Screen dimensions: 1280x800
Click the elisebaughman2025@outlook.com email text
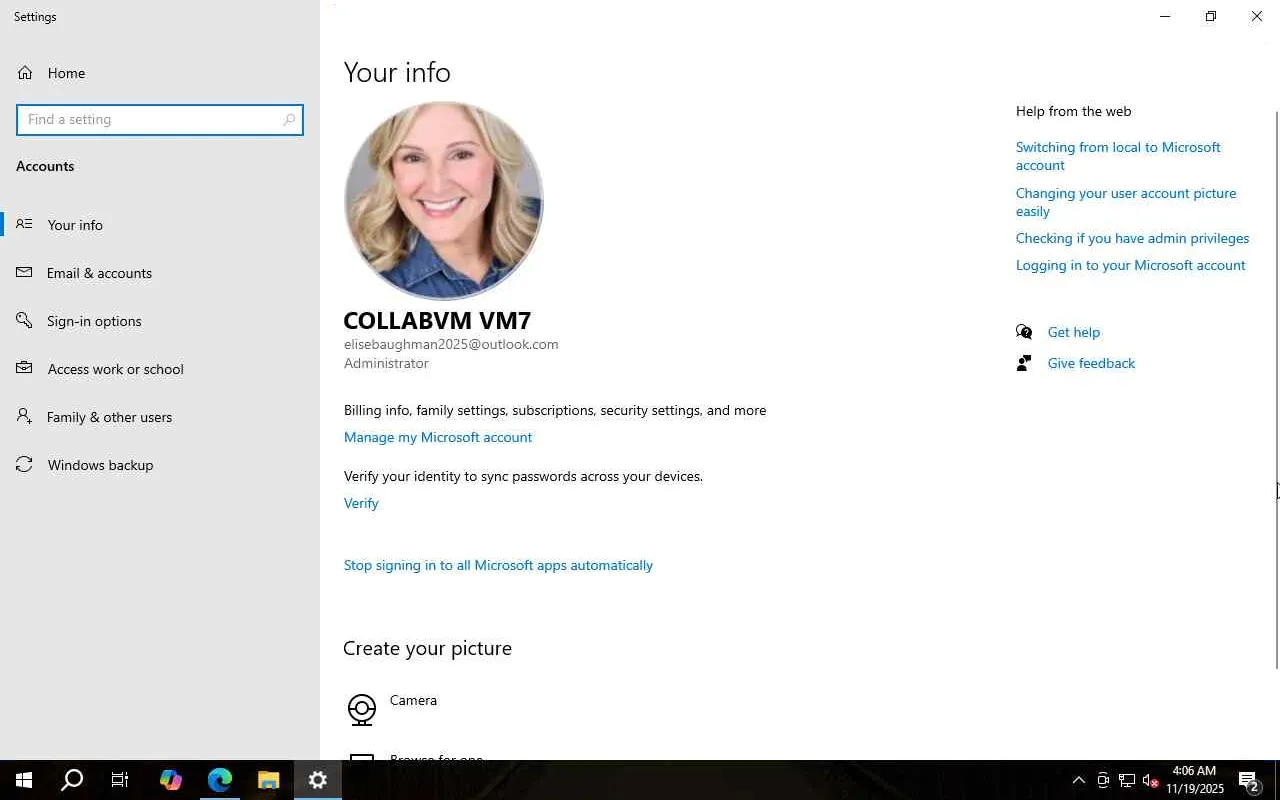[451, 344]
